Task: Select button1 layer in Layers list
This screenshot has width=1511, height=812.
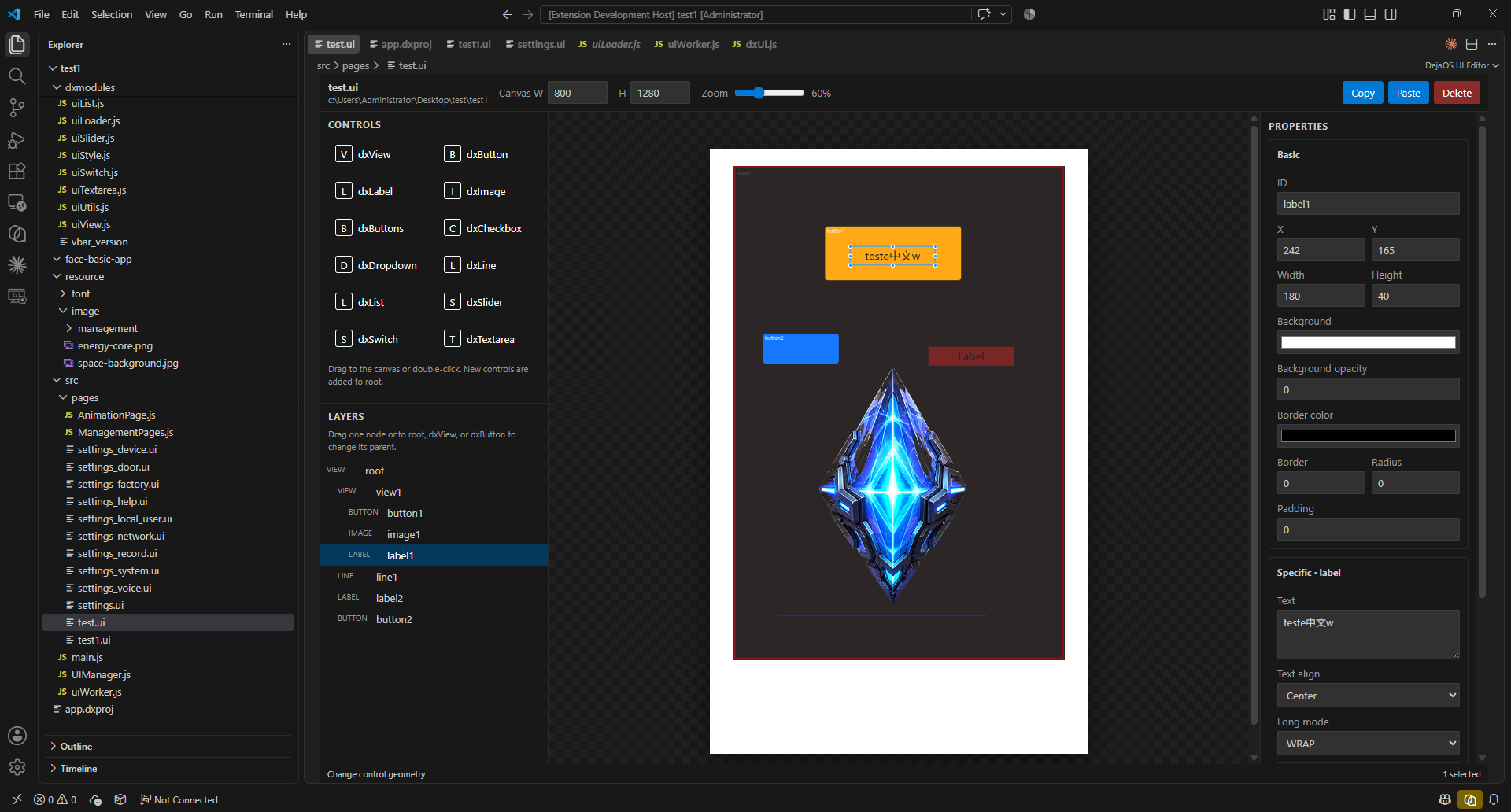Action: point(434,513)
